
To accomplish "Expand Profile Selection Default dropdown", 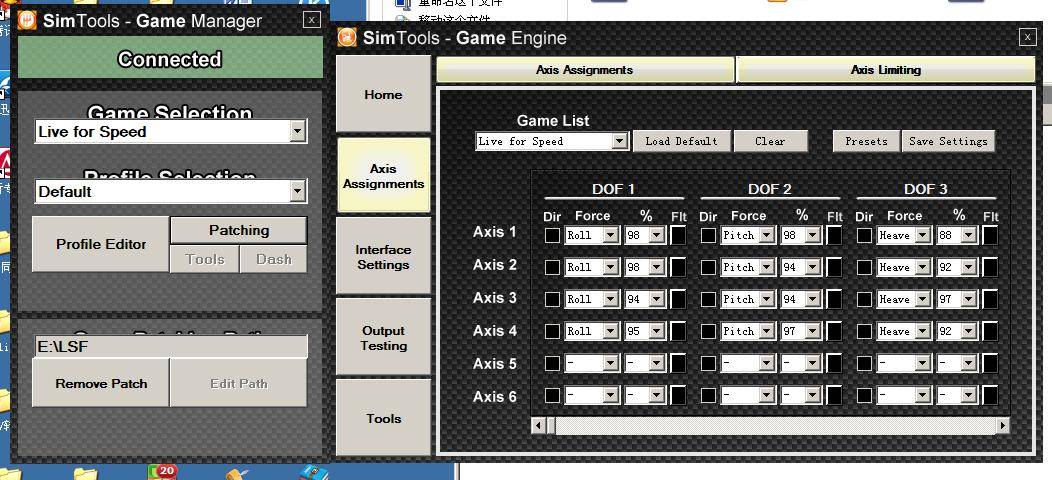I will (298, 191).
